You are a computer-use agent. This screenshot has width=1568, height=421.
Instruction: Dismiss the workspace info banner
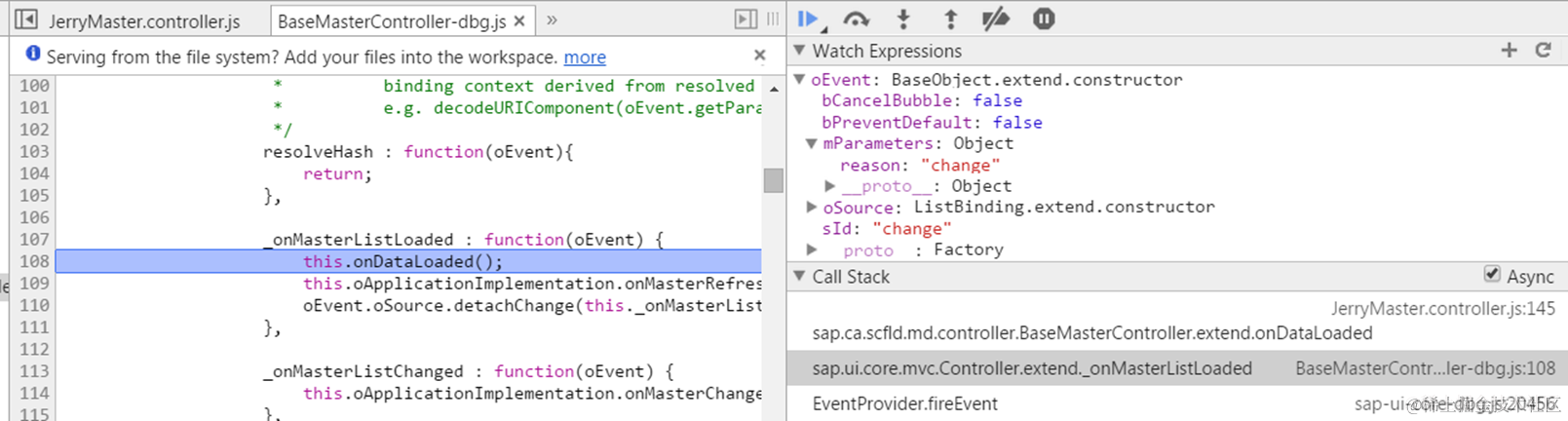(760, 56)
